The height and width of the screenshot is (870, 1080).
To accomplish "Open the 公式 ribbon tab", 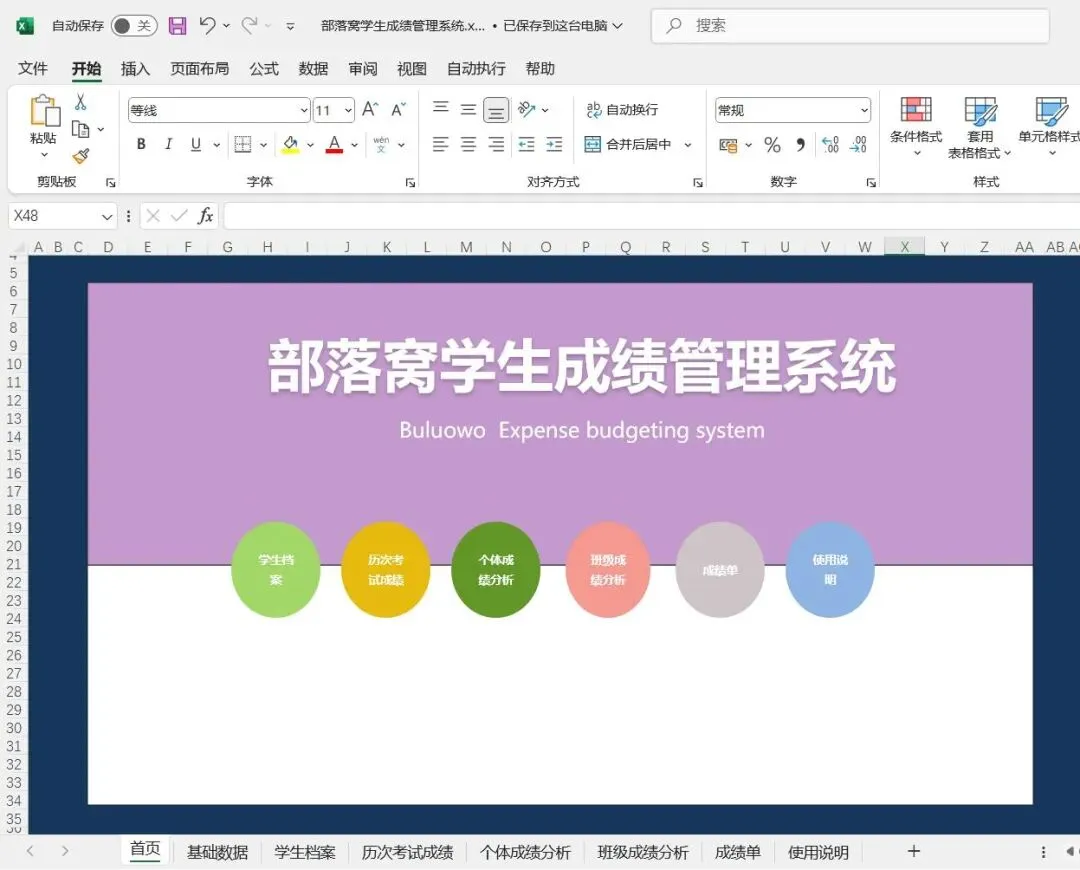I will pos(264,69).
